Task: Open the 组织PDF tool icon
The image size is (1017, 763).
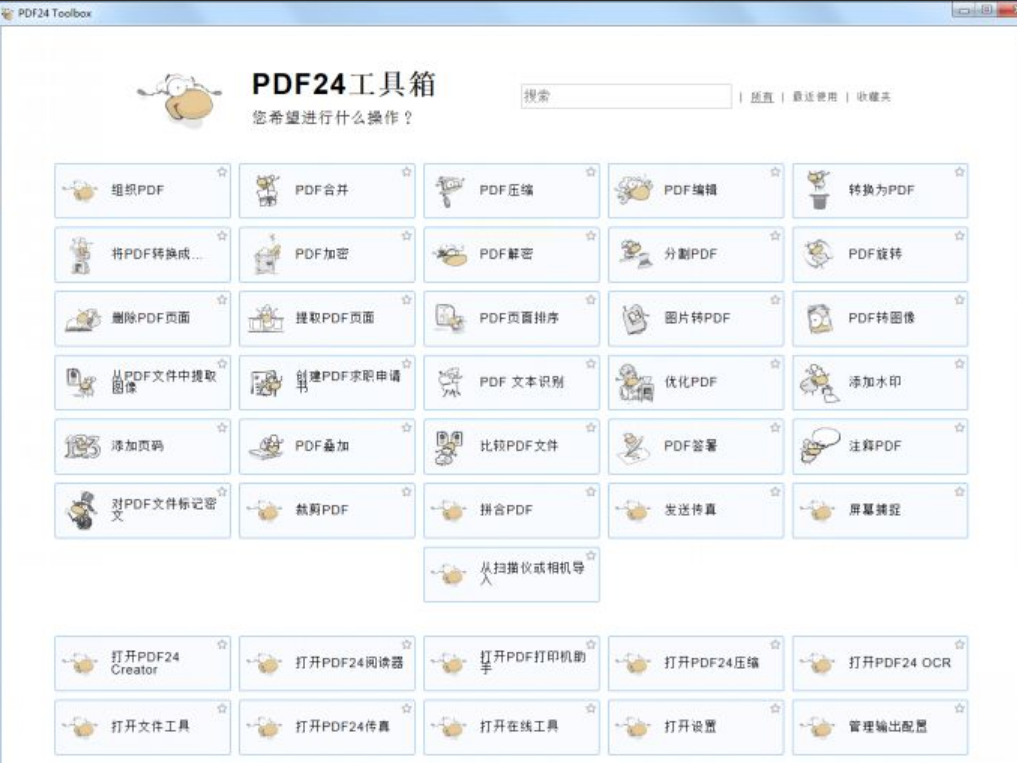Action: 80,190
